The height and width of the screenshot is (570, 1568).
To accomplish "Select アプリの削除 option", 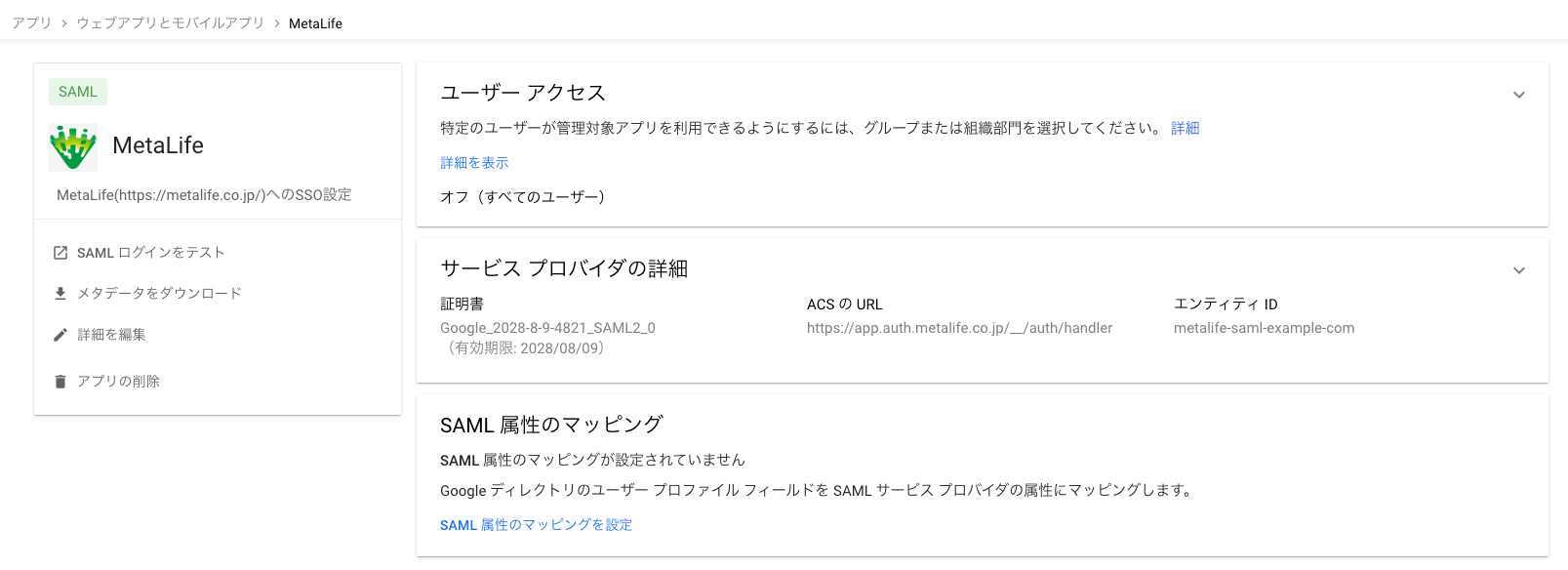I will pos(118,382).
